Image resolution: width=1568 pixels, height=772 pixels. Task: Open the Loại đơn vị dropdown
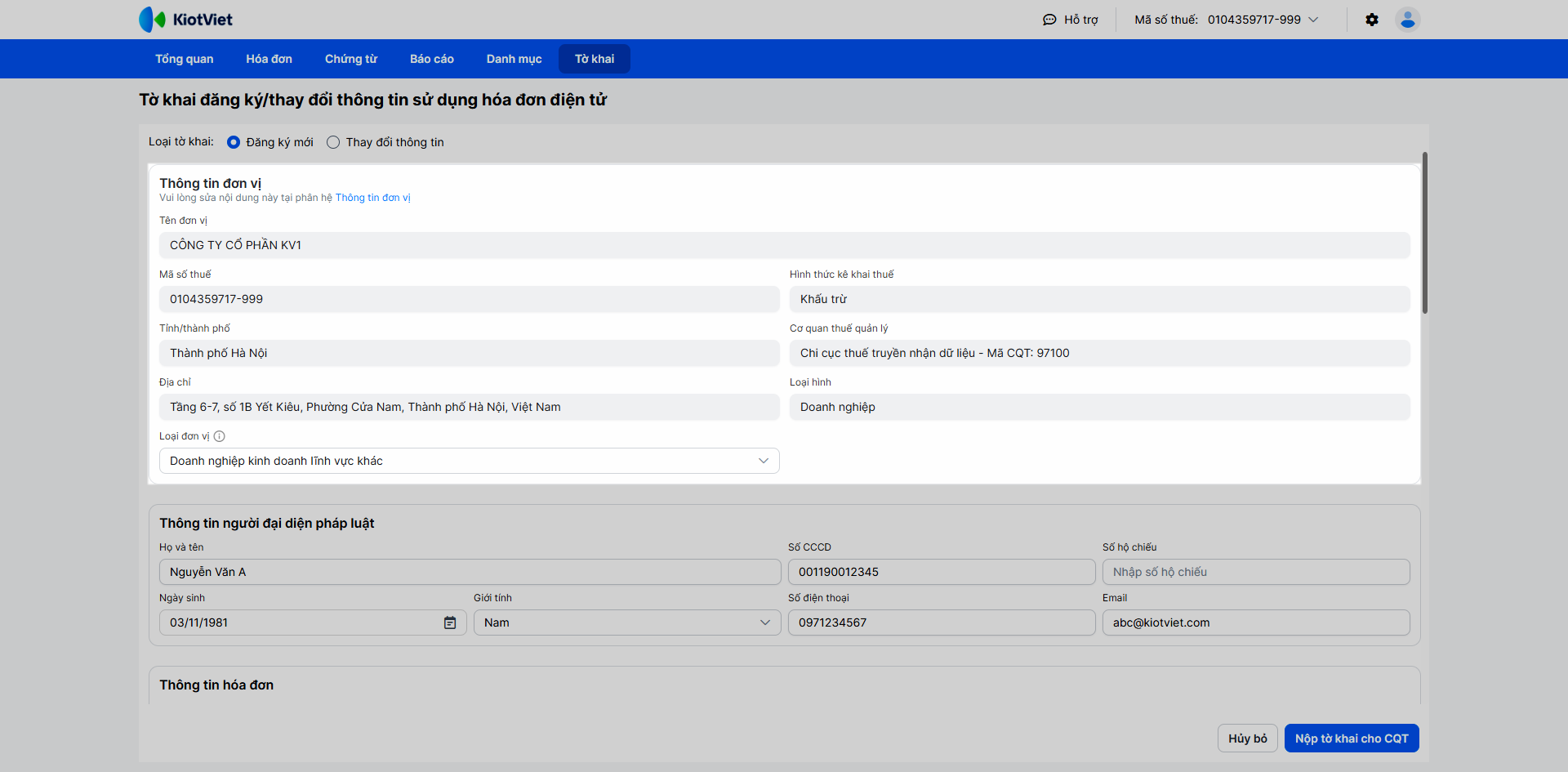(x=470, y=461)
